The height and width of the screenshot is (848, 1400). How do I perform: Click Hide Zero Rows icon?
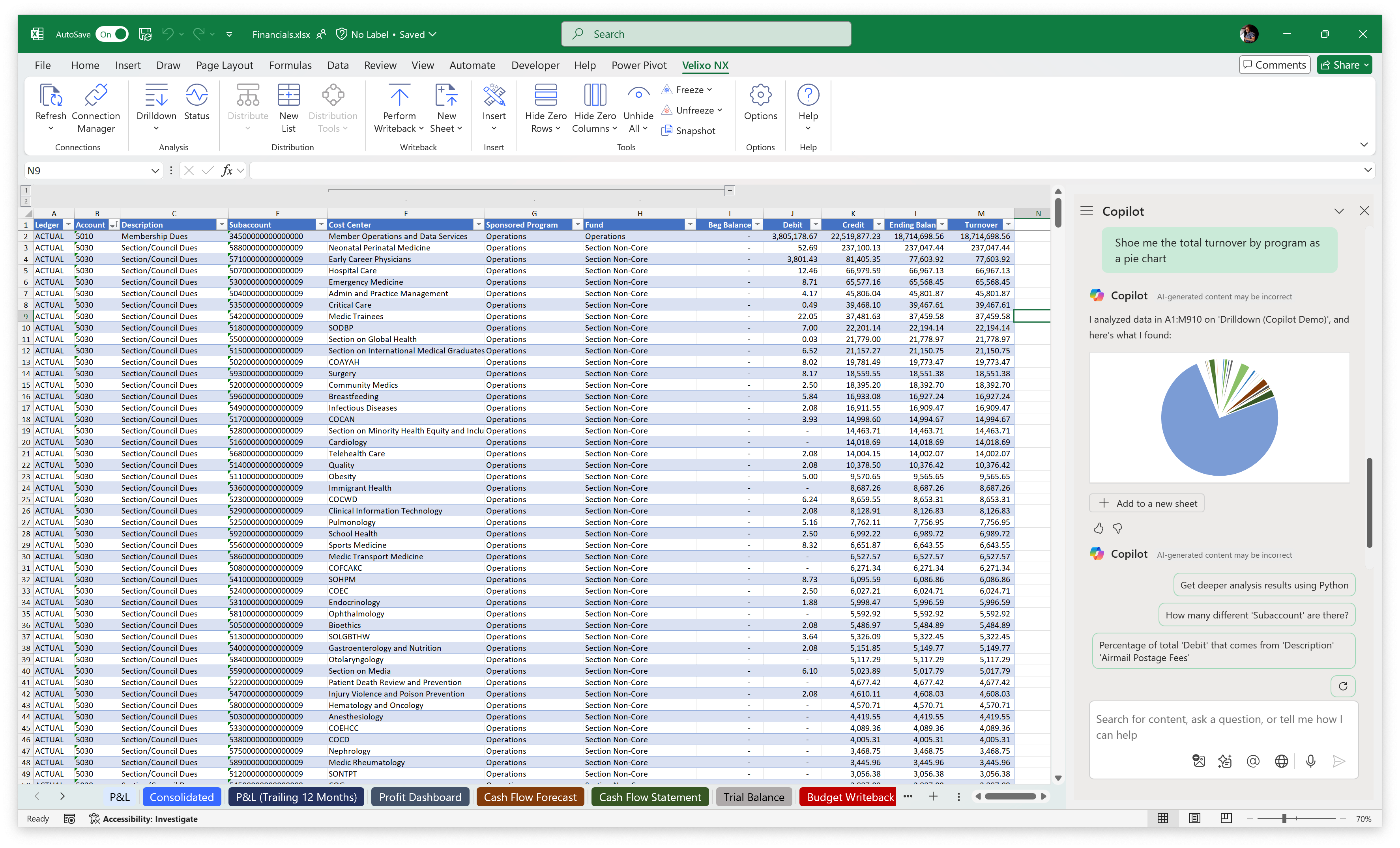coord(545,95)
